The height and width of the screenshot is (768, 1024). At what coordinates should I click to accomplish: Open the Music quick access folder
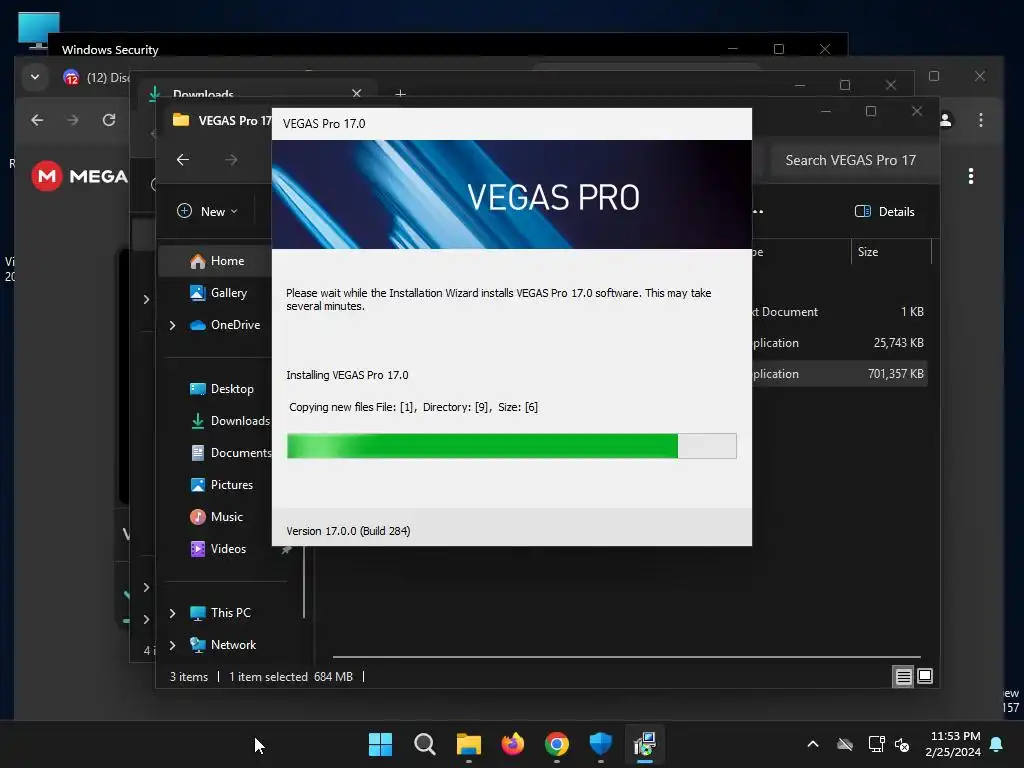tap(216, 517)
